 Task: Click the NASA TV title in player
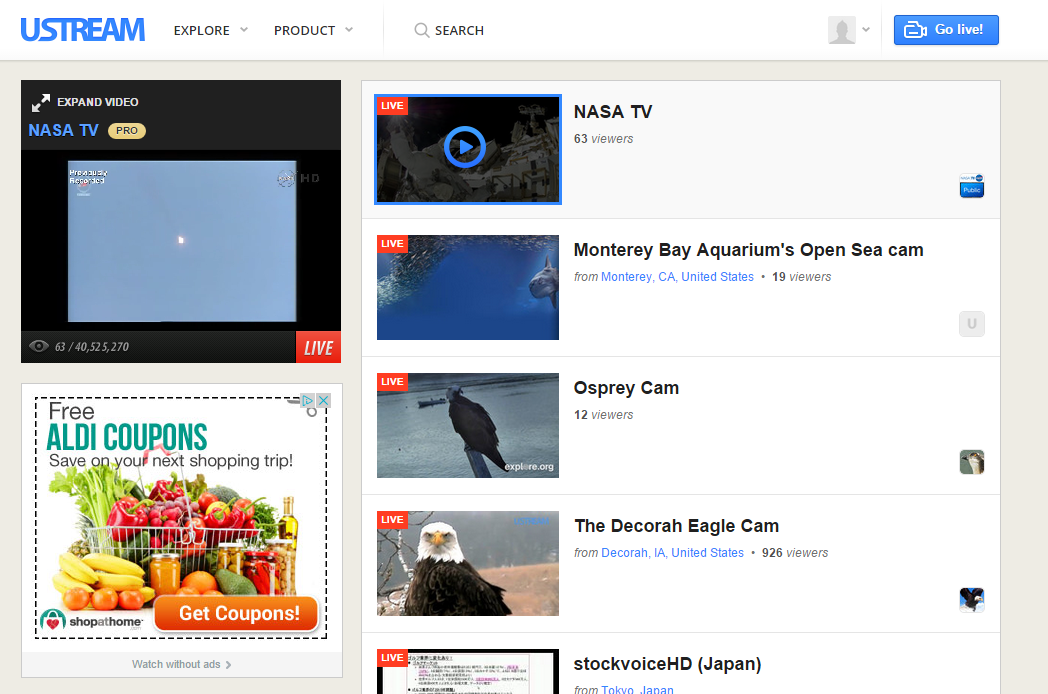63,130
